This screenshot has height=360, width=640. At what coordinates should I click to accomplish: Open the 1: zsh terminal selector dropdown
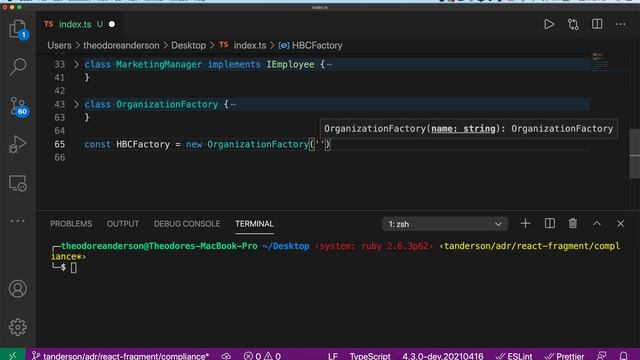click(x=445, y=224)
